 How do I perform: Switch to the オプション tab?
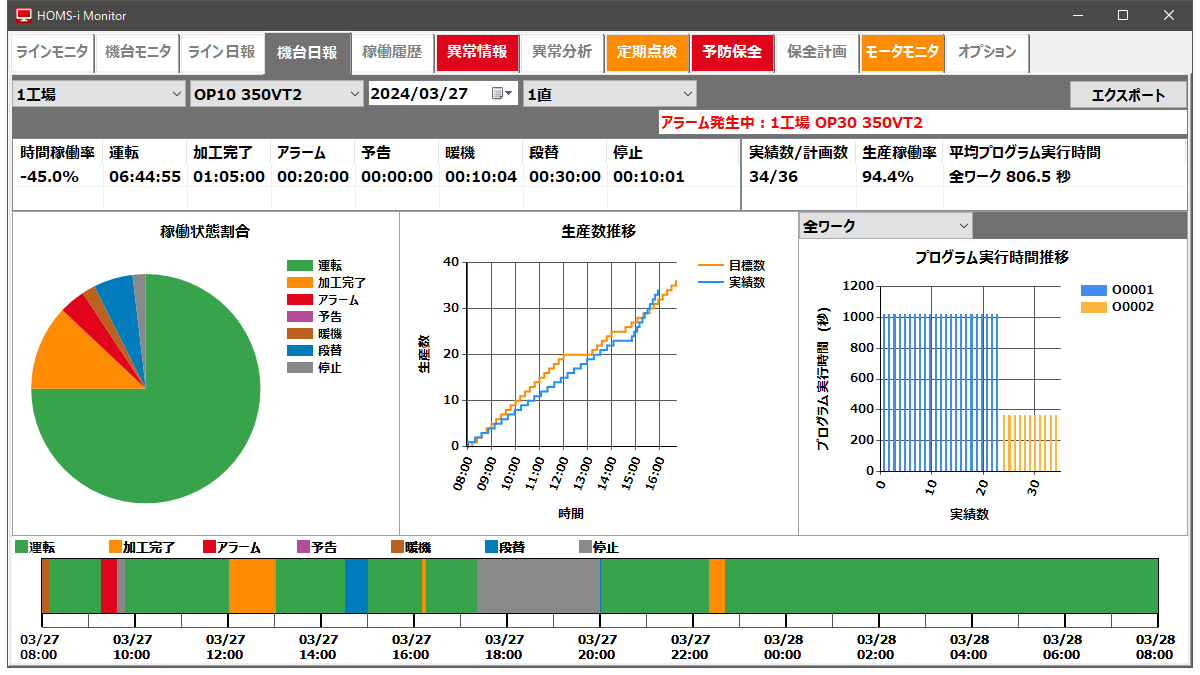[987, 52]
